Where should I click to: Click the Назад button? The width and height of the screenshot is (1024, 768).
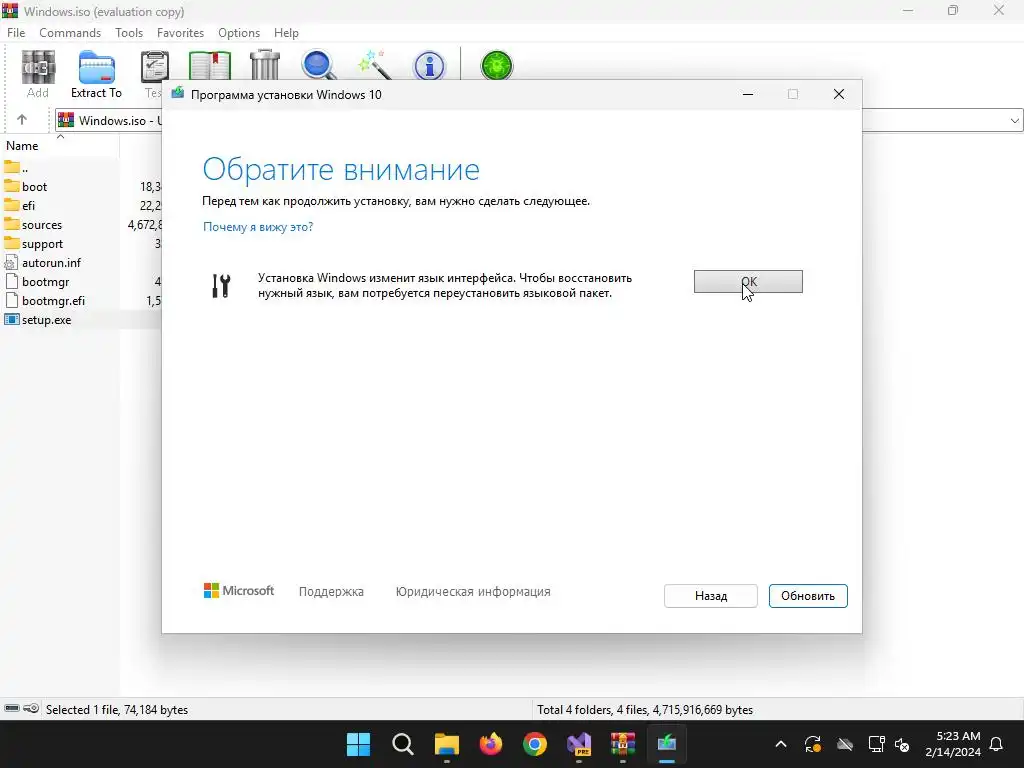(711, 596)
